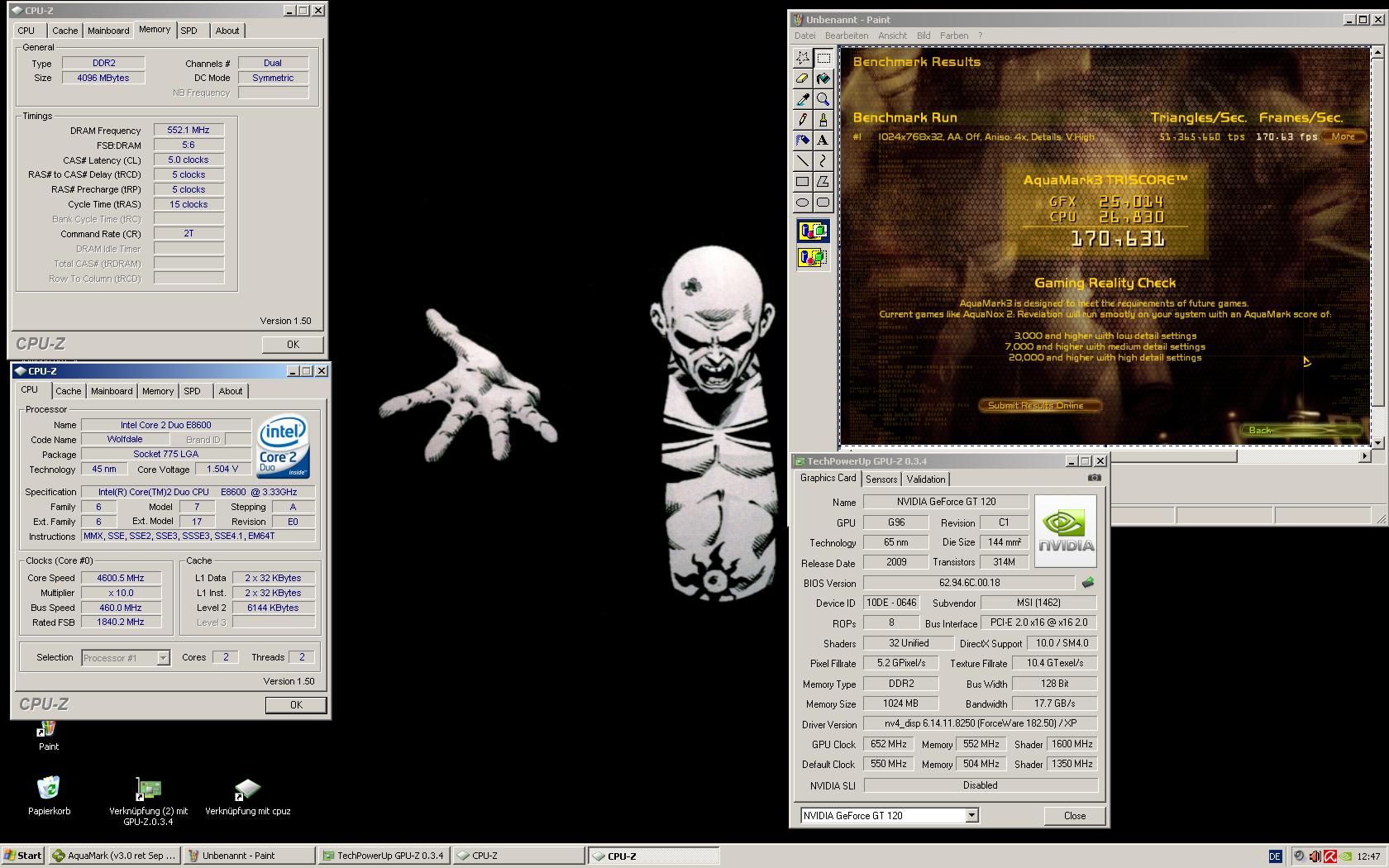Open the Papierkorb recycle bin icon
This screenshot has height=868, width=1389.
pos(49,794)
